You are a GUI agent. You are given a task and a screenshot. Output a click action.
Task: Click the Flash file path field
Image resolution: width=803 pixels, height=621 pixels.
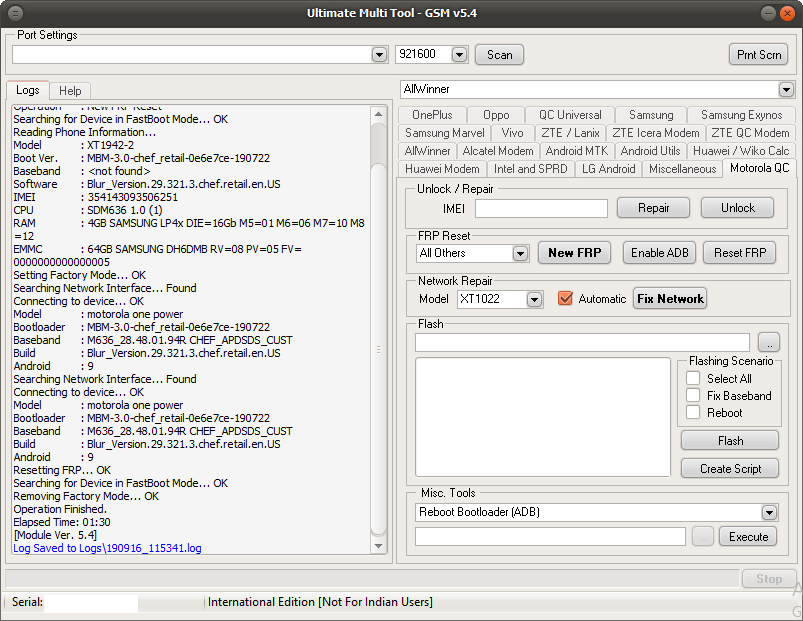click(x=582, y=342)
